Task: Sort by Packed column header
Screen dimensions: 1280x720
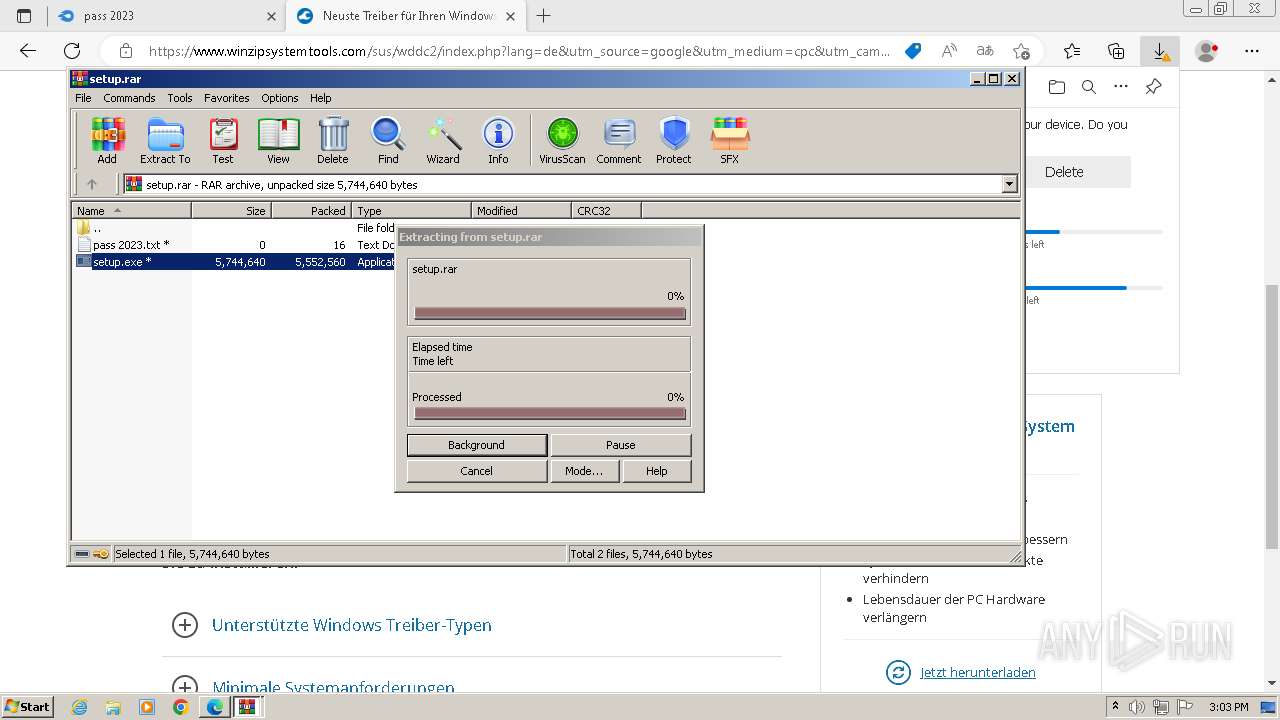Action: (x=311, y=210)
